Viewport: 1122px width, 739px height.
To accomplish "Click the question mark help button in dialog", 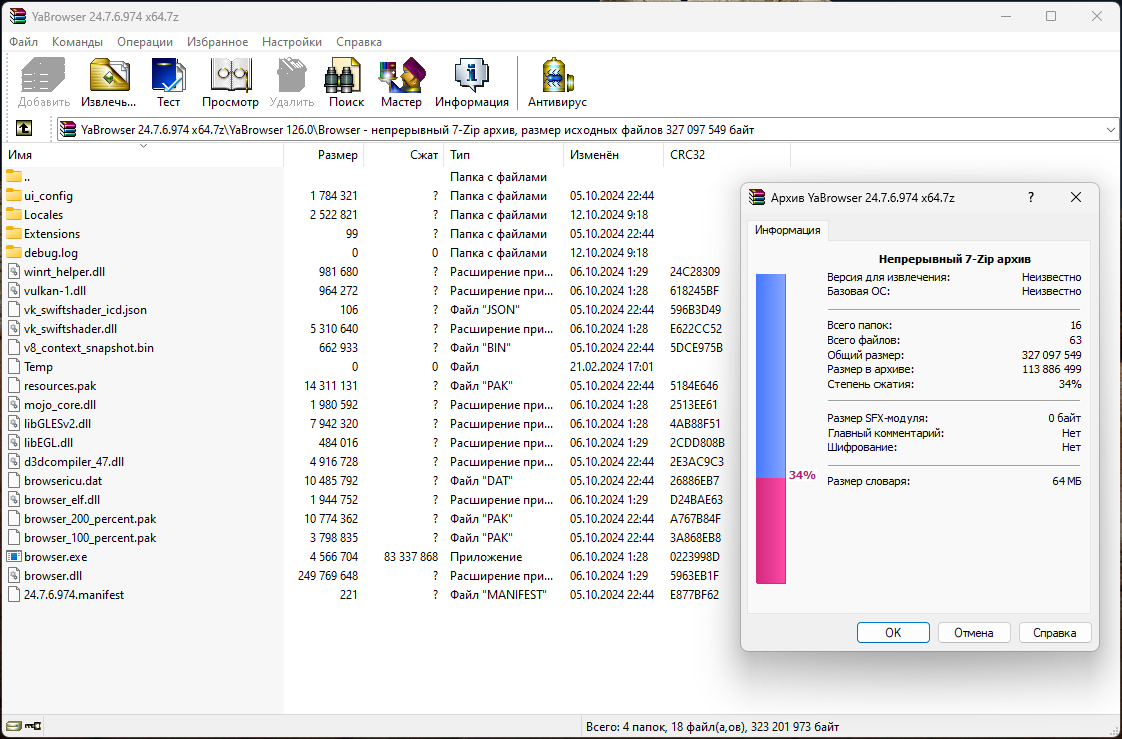I will pos(1031,197).
